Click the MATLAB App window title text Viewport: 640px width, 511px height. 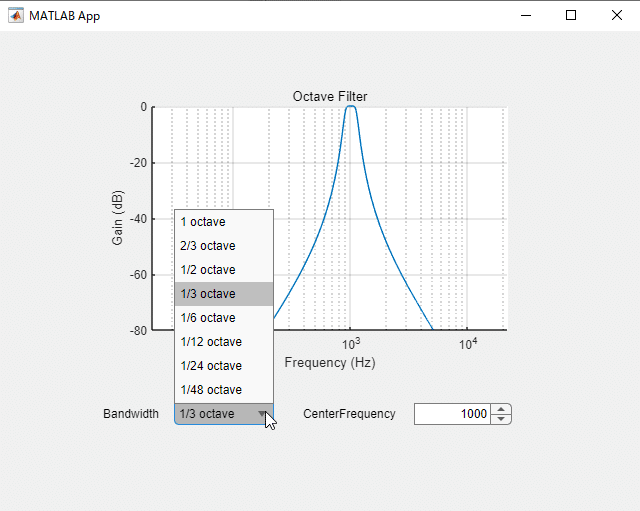click(x=64, y=16)
